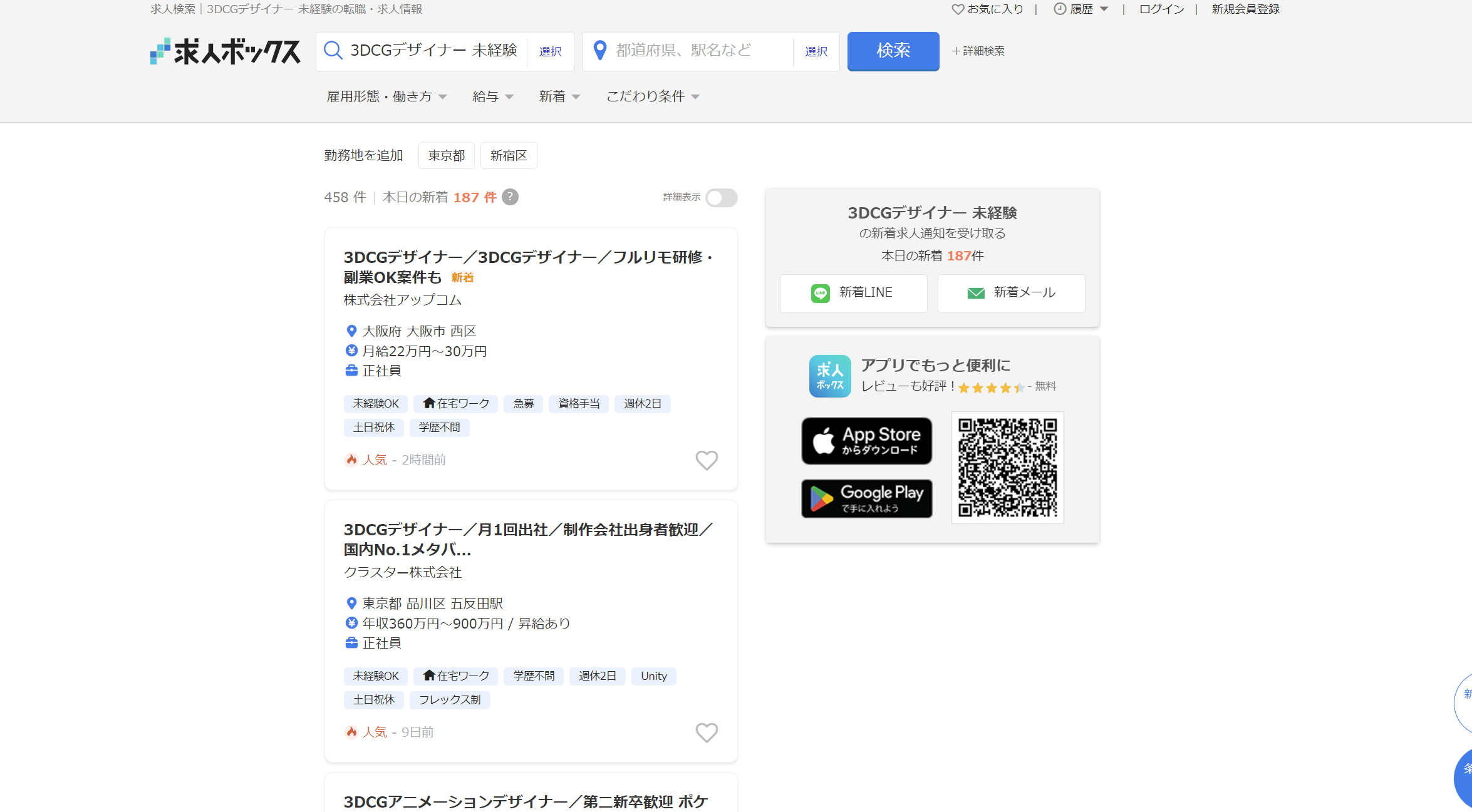Click the 新着LINE notification button
This screenshot has height=812, width=1472.
coord(854,293)
